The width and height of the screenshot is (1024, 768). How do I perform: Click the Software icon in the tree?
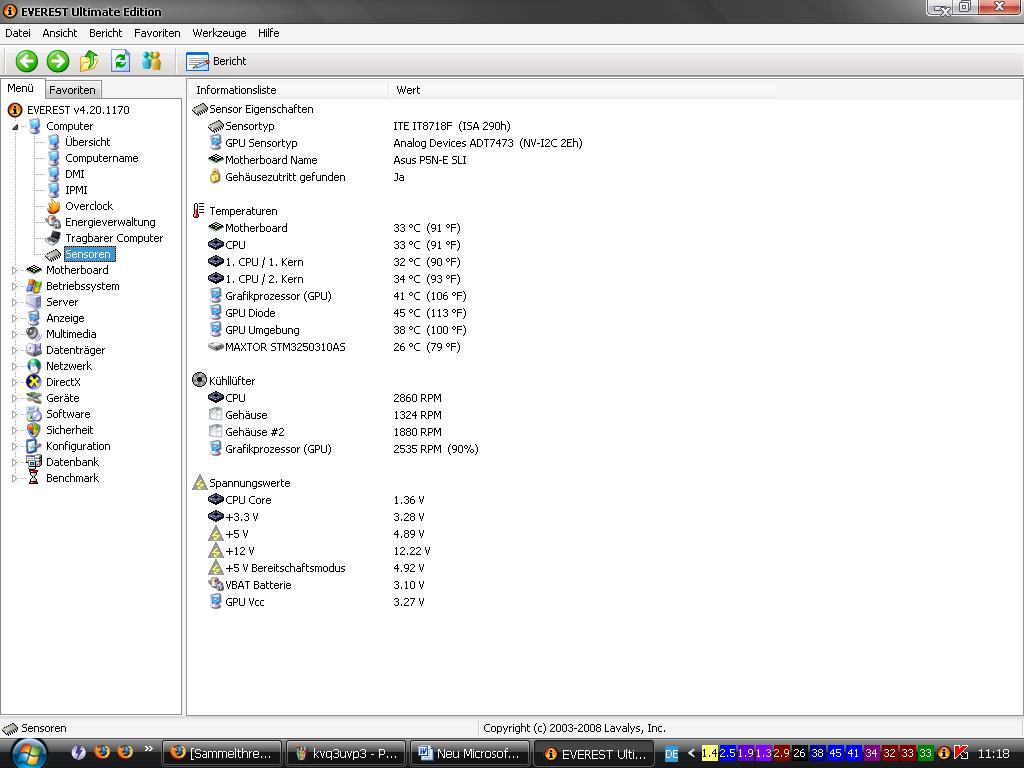point(34,414)
